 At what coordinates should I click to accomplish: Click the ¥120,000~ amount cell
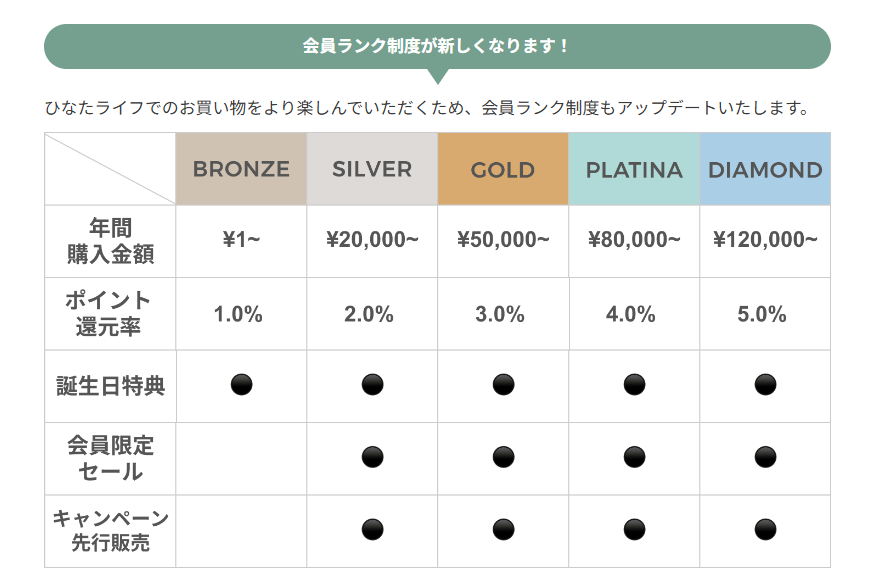click(x=765, y=240)
